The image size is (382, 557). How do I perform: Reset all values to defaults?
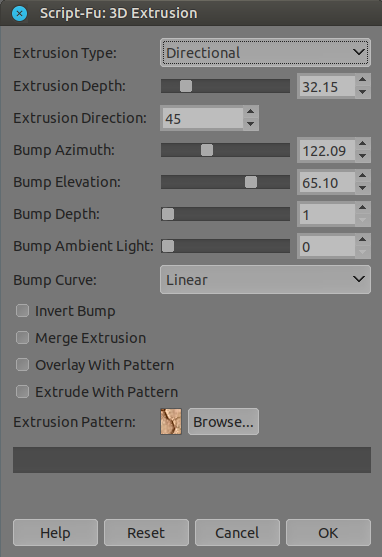click(x=146, y=533)
